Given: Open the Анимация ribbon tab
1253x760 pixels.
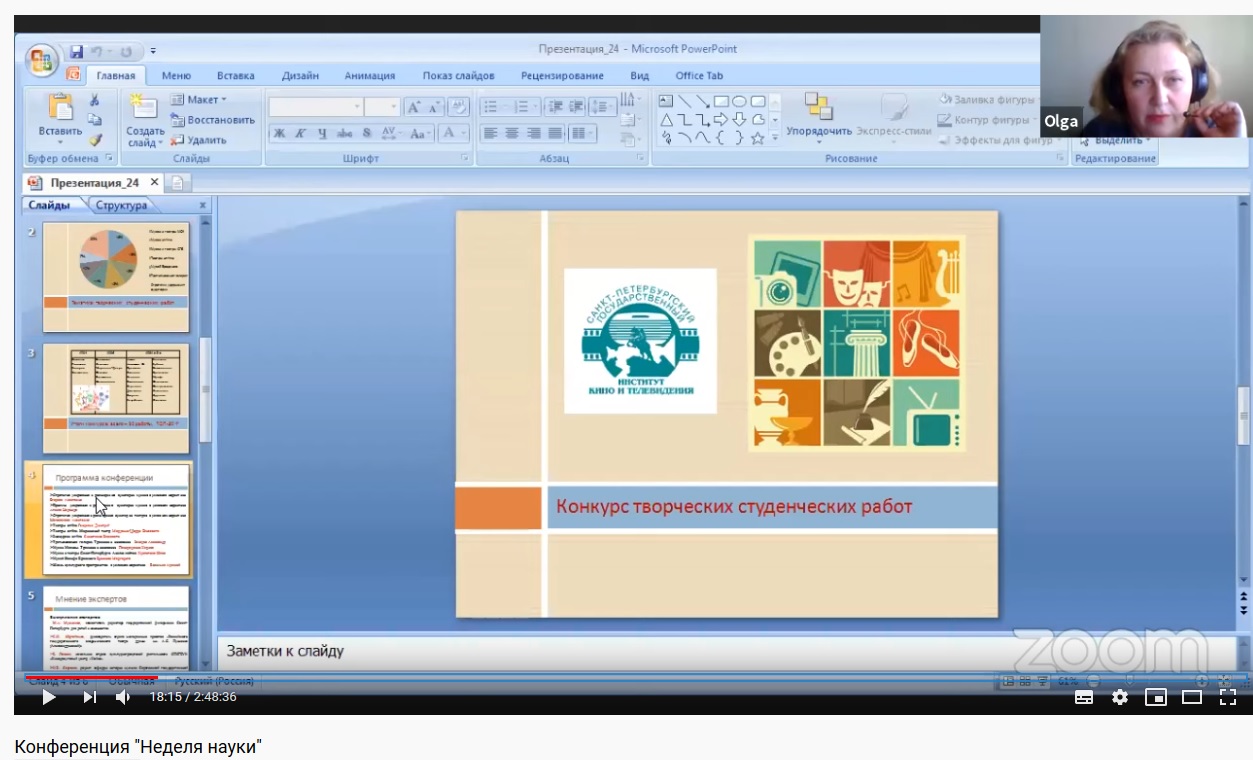Looking at the screenshot, I should pos(370,76).
